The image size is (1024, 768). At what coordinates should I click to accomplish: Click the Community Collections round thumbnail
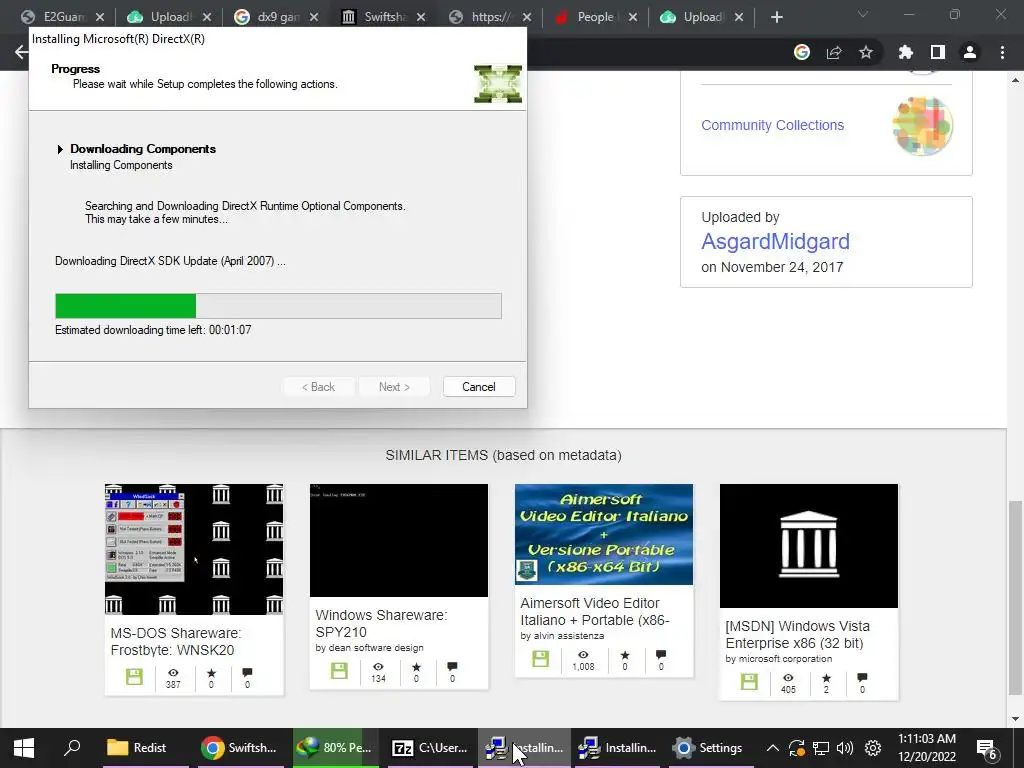coord(922,126)
